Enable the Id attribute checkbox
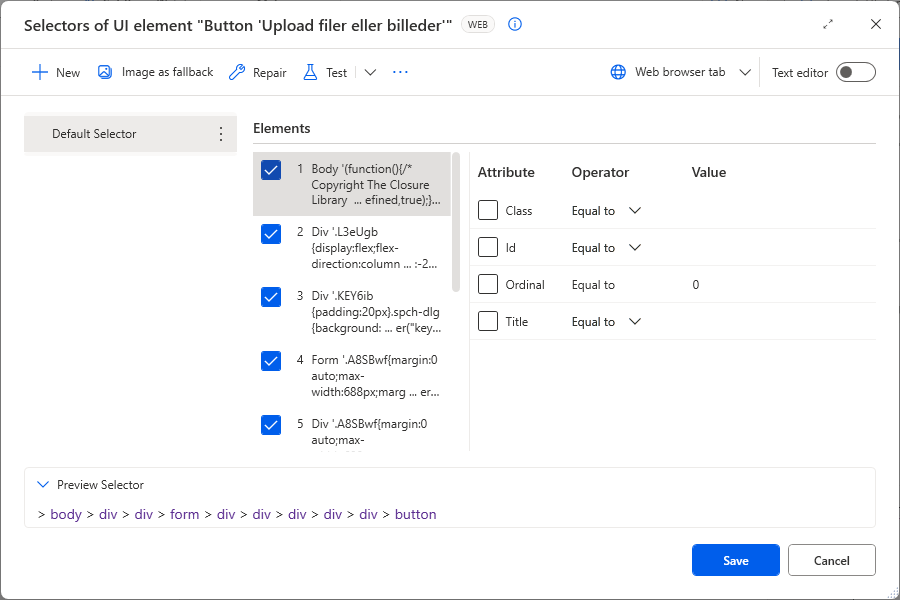 [488, 247]
